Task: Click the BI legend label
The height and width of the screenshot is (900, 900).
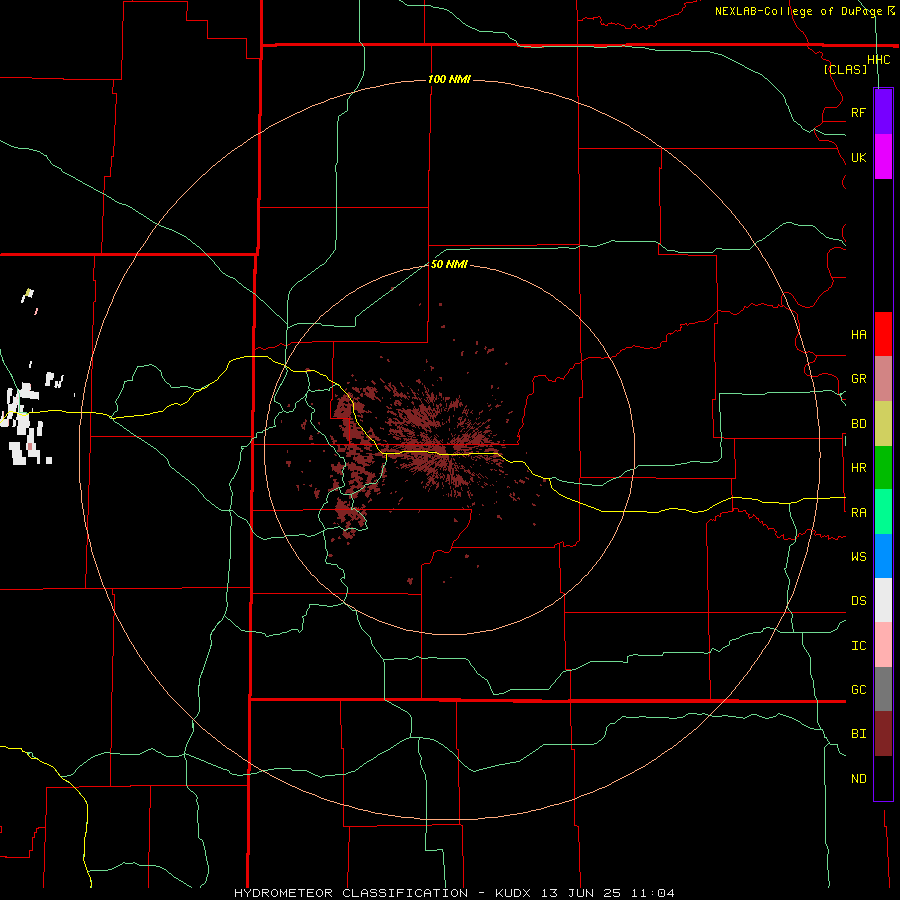Action: 858,734
